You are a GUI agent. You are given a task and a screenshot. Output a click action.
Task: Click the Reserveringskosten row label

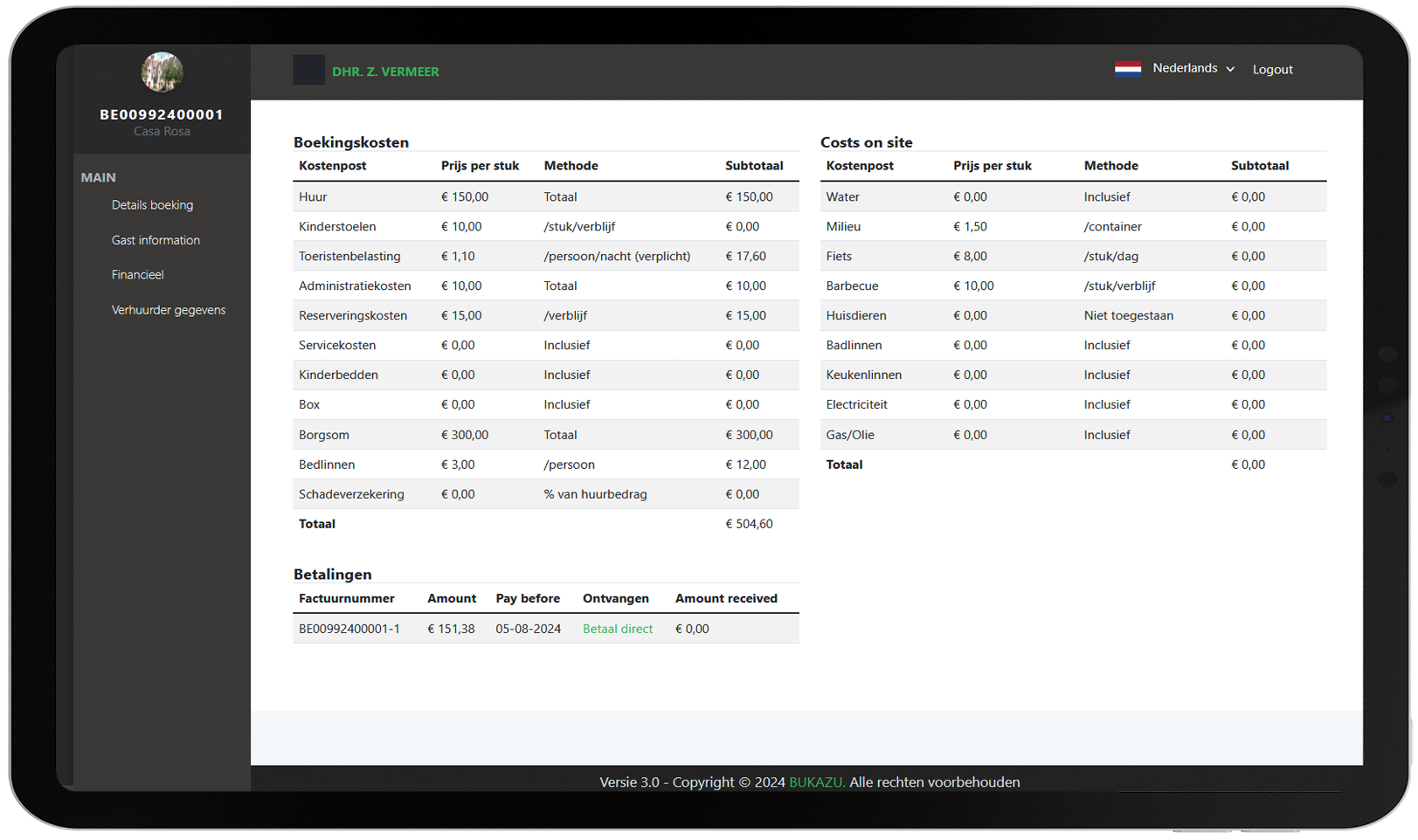[353, 315]
